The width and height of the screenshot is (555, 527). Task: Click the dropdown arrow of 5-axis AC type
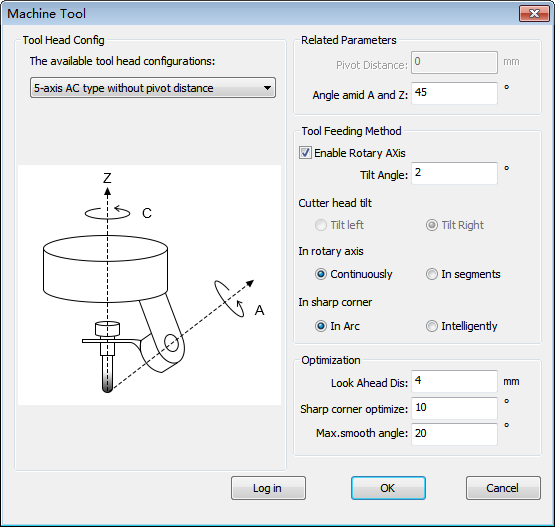tap(268, 88)
